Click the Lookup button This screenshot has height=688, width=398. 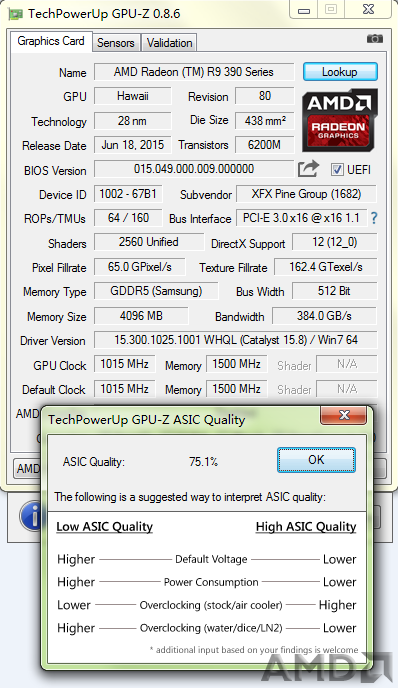(x=340, y=72)
